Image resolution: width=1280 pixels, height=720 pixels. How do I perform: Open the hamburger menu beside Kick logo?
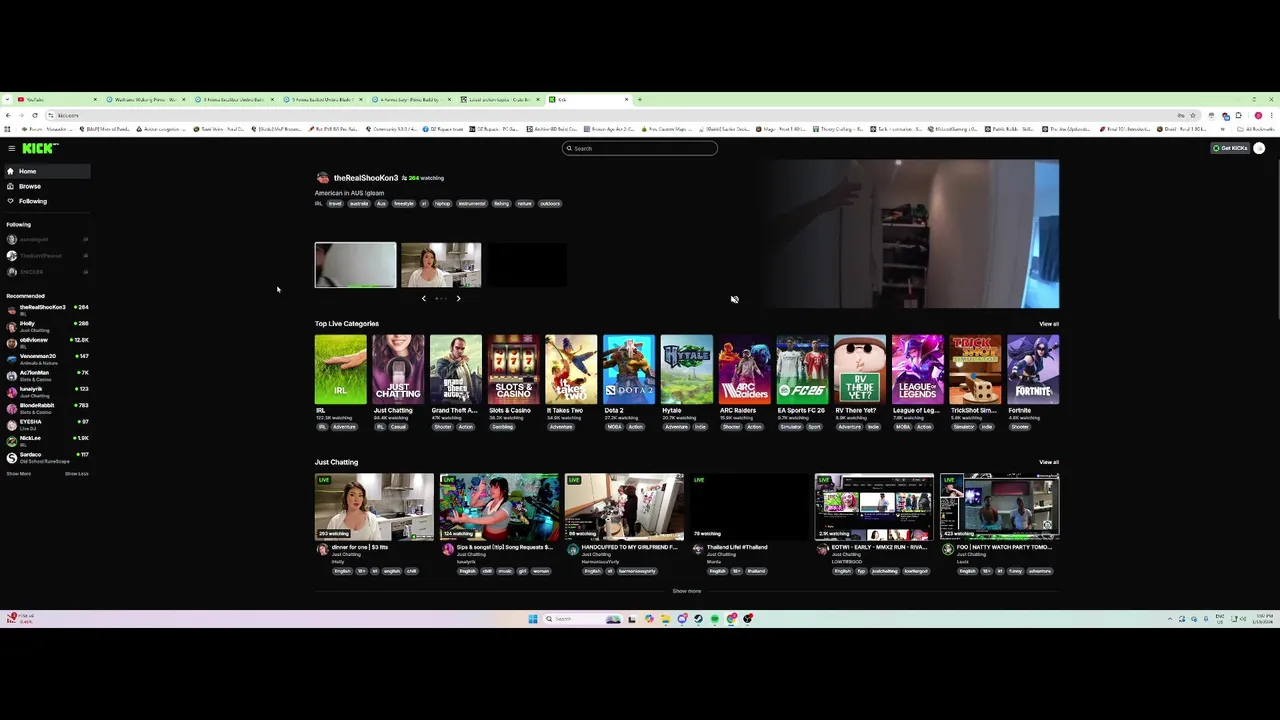pyautogui.click(x=11, y=148)
